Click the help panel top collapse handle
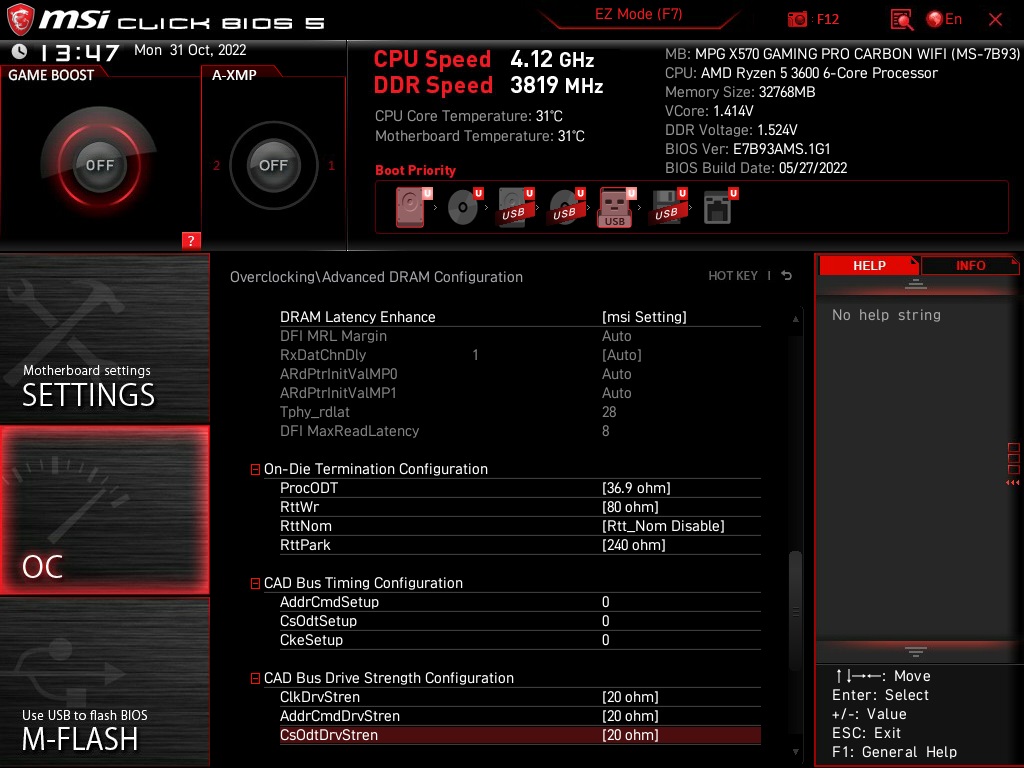Image resolution: width=1024 pixels, height=768 pixels. (x=916, y=284)
